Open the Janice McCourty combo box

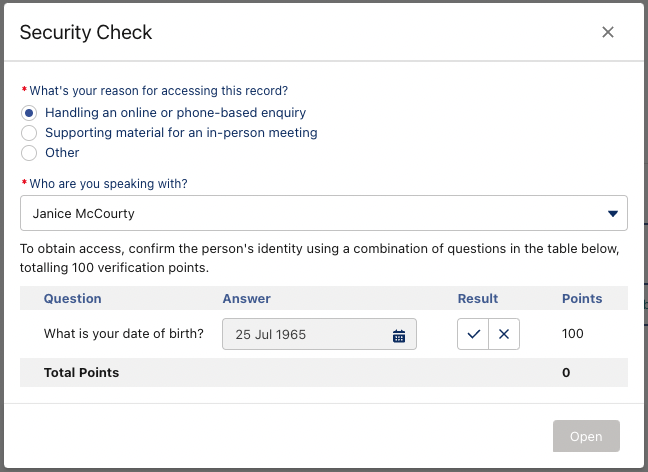tap(324, 213)
